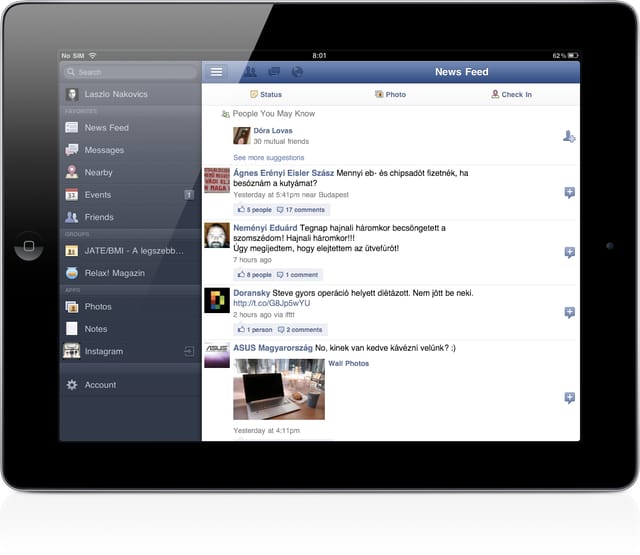This screenshot has height=555, width=640.
Task: Open Messages in sidebar
Action: tap(131, 150)
